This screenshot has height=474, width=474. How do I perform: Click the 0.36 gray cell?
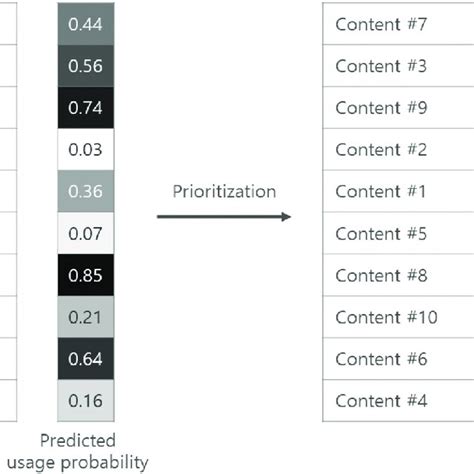pos(86,191)
